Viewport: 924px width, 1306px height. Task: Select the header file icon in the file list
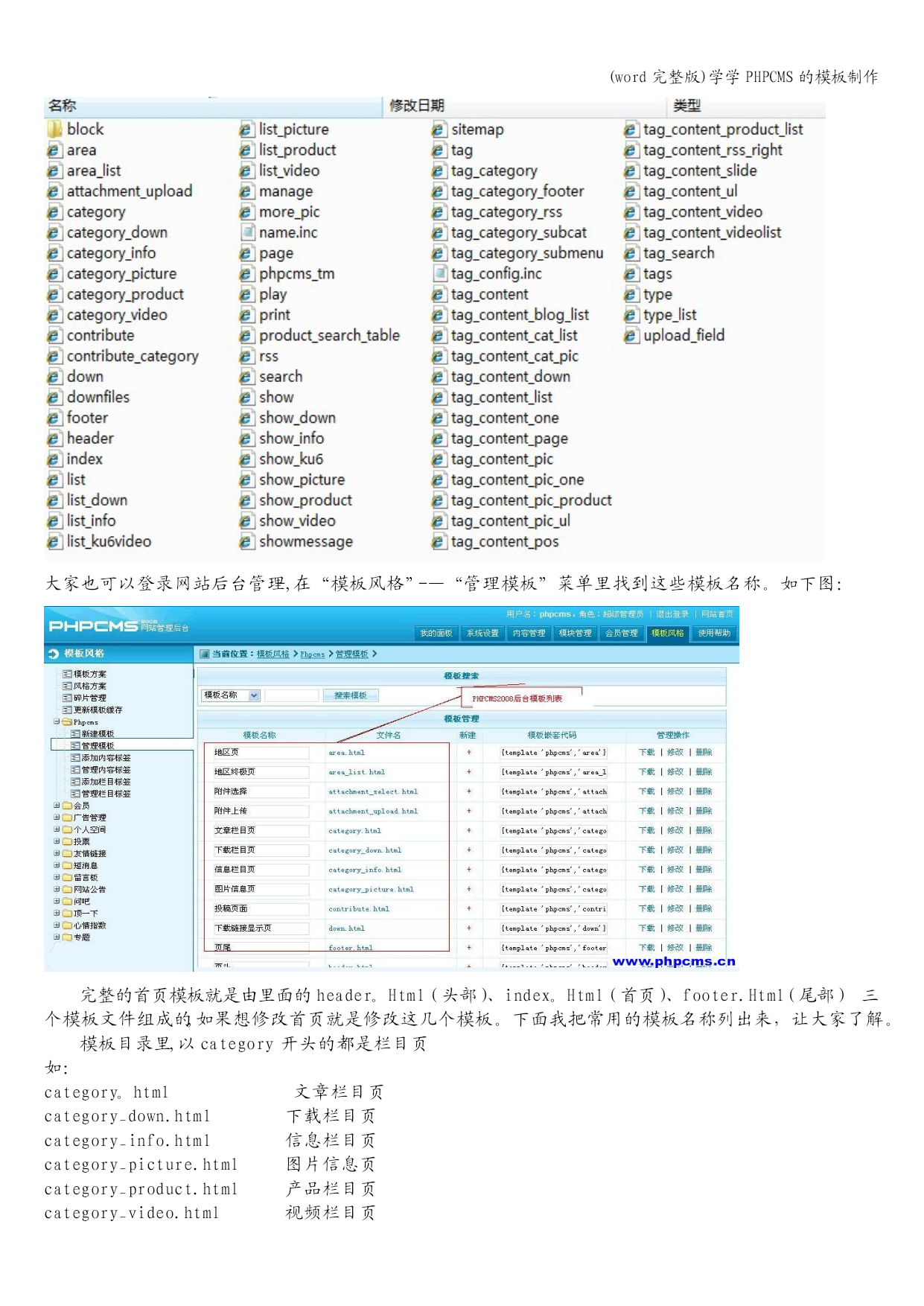54,439
